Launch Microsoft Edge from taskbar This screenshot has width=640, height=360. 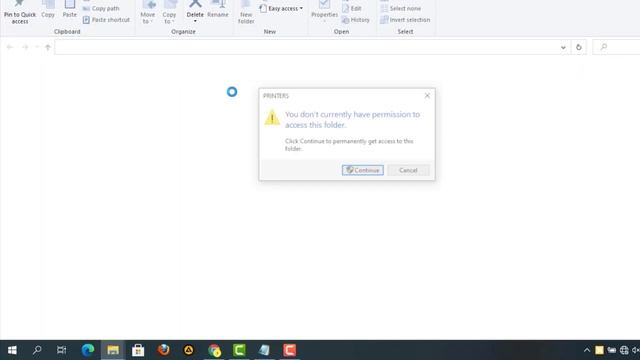[x=88, y=350]
